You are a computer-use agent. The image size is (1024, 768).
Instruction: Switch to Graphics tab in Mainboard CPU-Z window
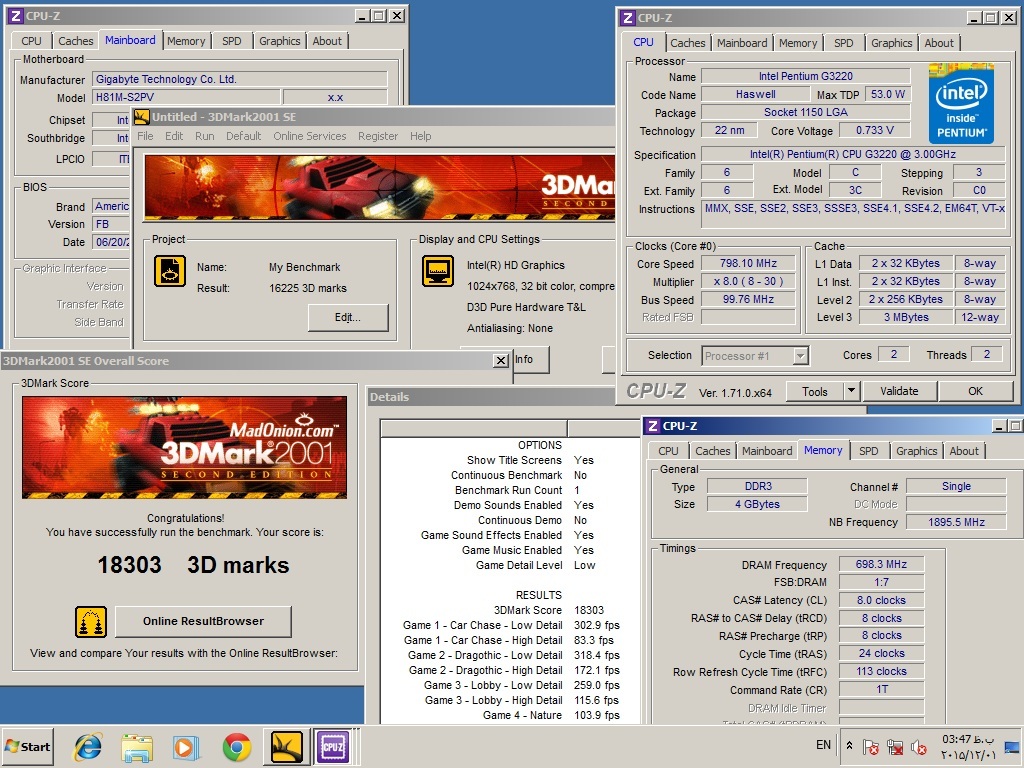point(280,40)
